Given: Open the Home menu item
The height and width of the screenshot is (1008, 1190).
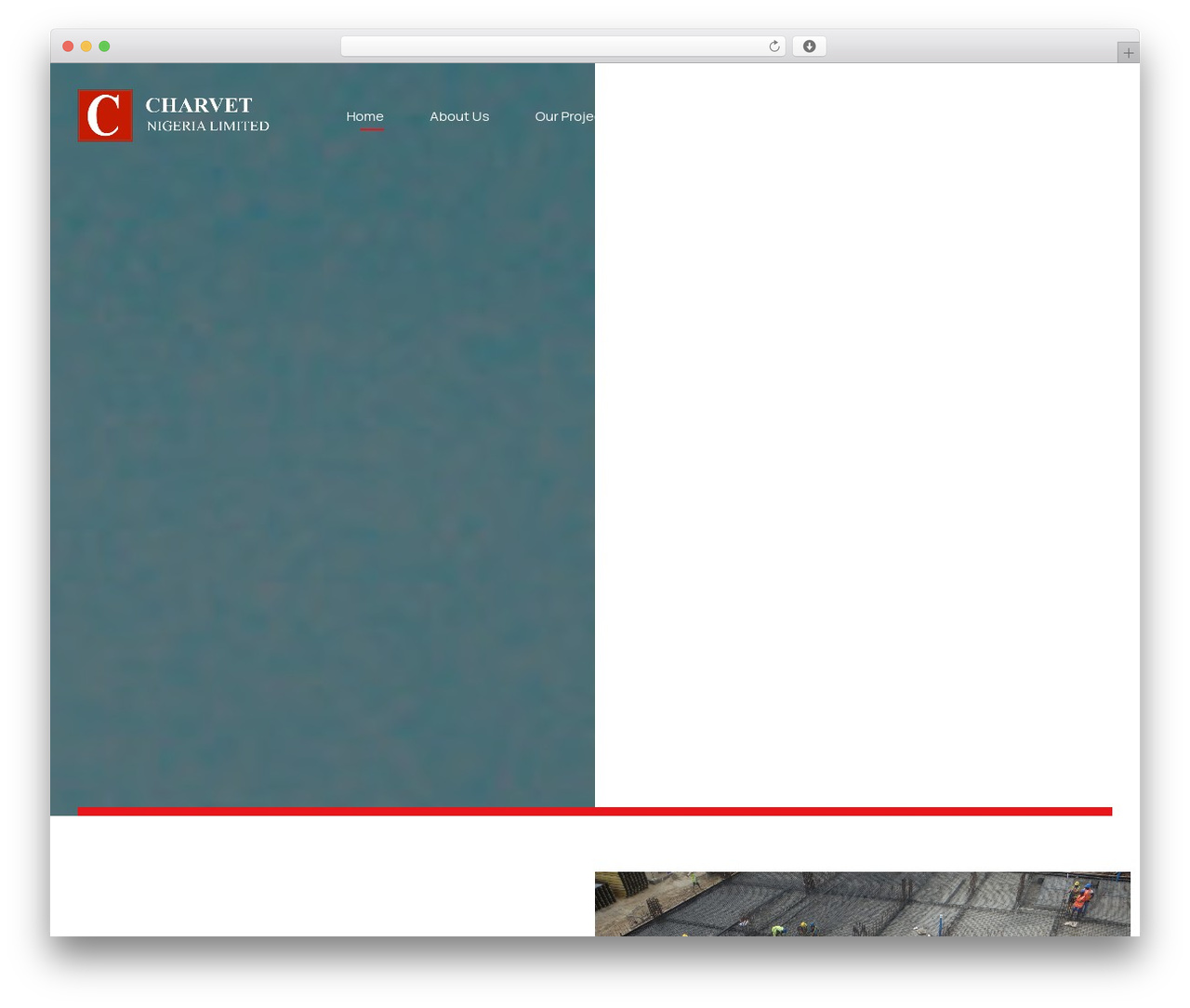Looking at the screenshot, I should (364, 116).
